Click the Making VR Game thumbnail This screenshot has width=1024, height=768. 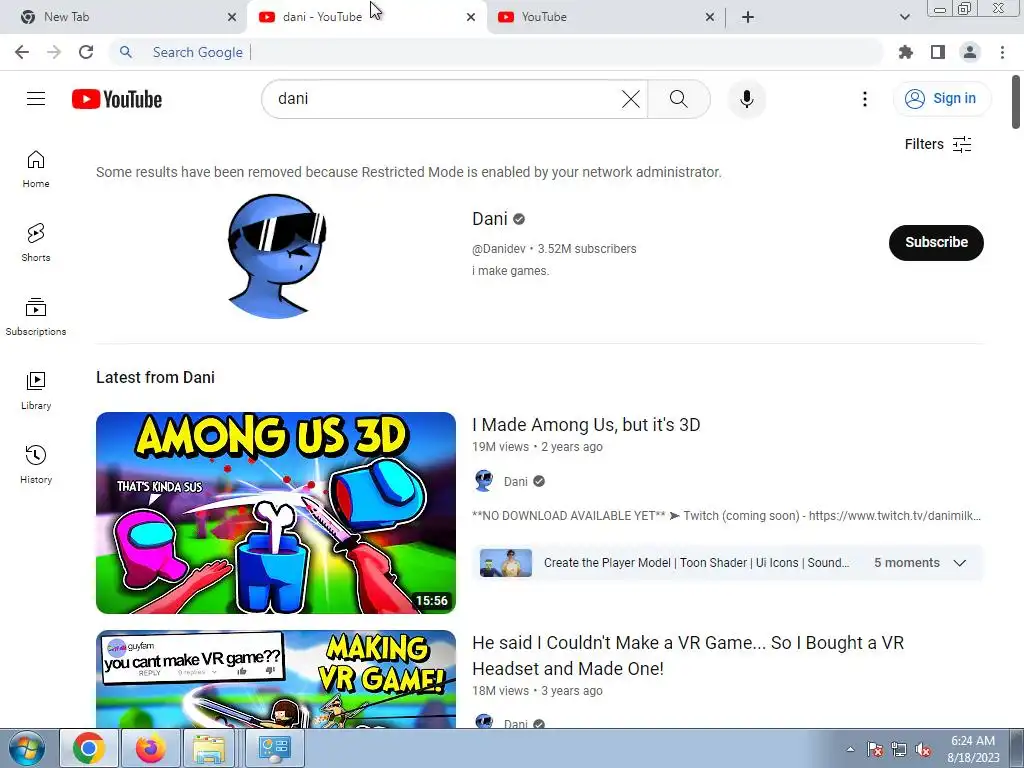[276, 679]
